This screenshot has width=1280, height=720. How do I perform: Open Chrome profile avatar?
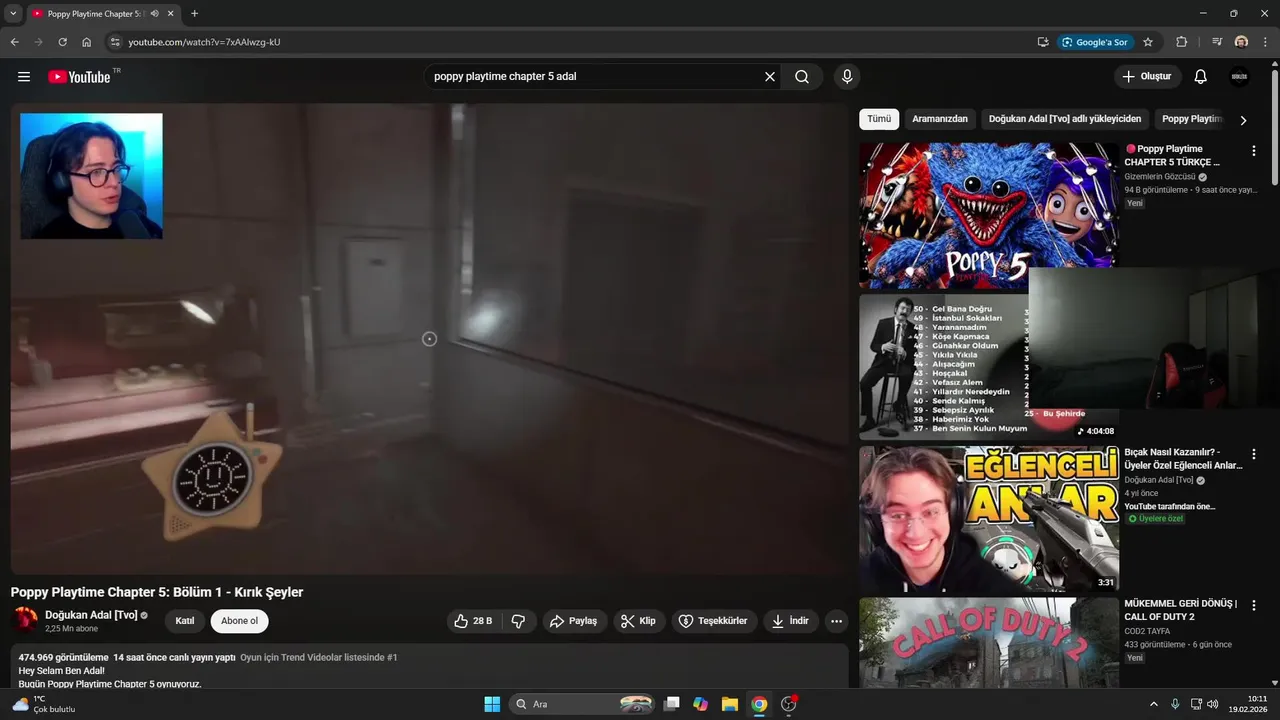(1241, 42)
